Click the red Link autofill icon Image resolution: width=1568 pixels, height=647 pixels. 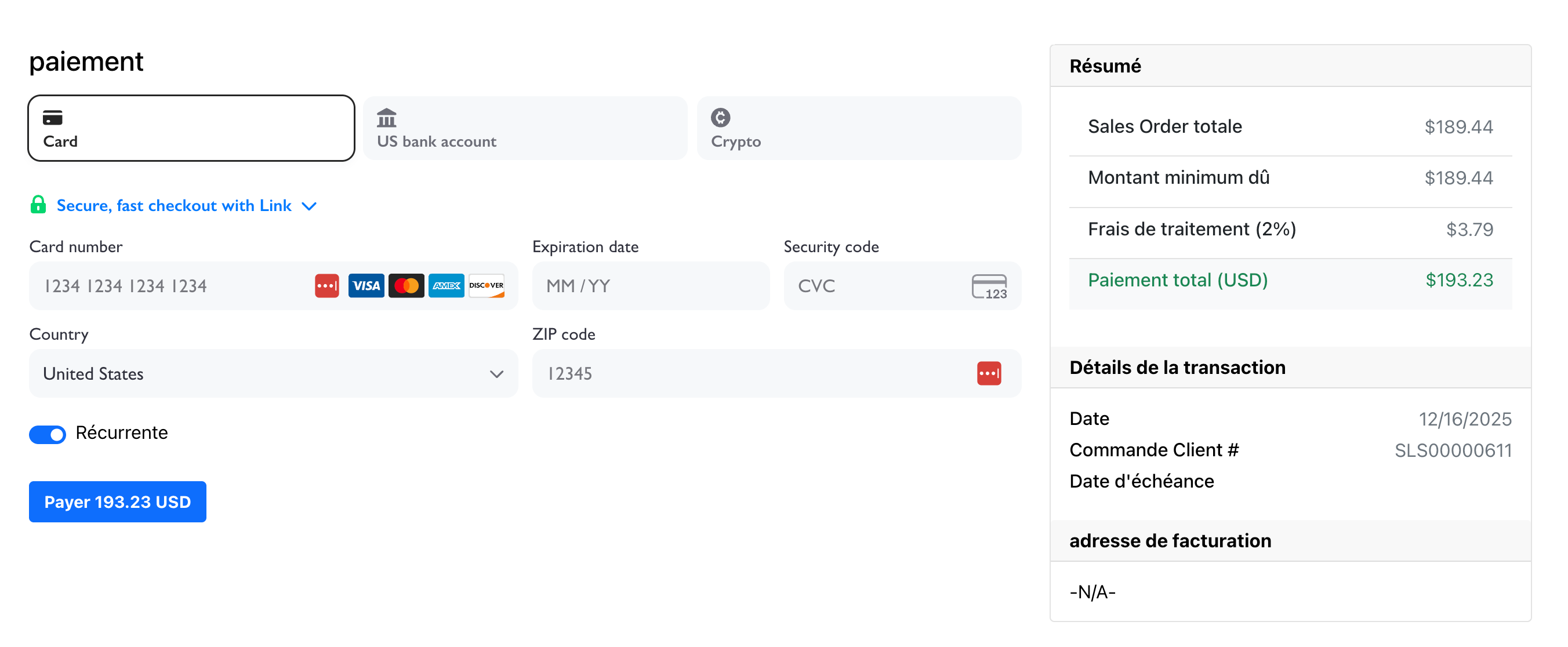[x=328, y=285]
